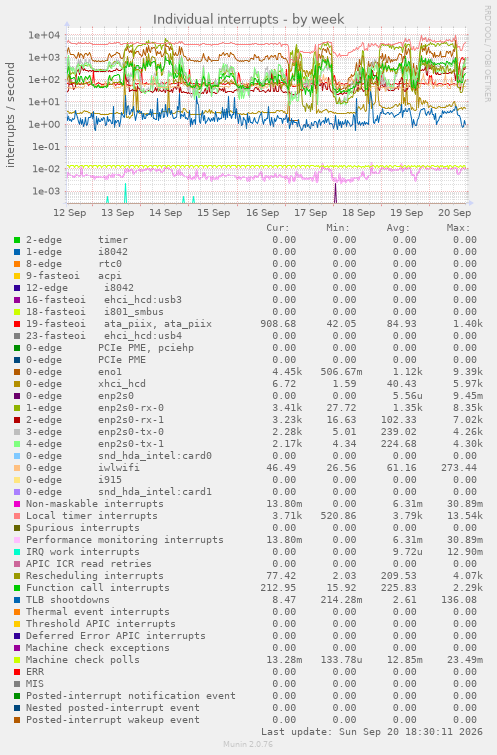Image resolution: width=497 pixels, height=755 pixels.
Task: Click the iwlwifi legend color swatch
Action: (x=17, y=468)
